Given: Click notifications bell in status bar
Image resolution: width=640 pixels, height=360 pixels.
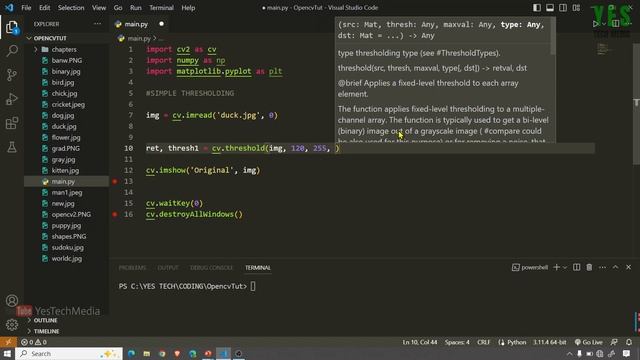Looking at the screenshot, I should (x=629, y=342).
